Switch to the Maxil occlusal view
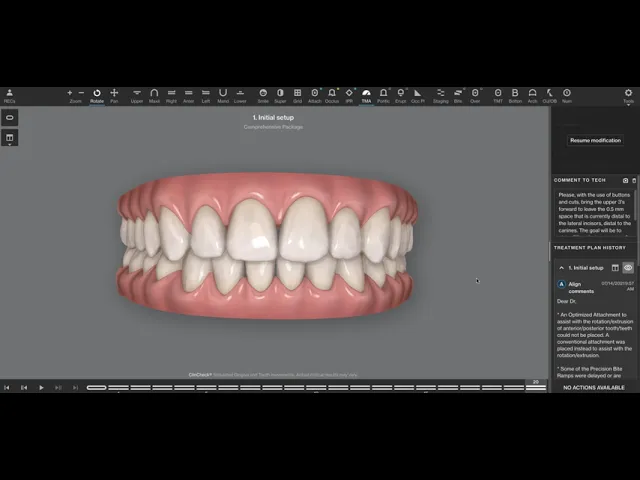This screenshot has width=640, height=480. click(154, 96)
